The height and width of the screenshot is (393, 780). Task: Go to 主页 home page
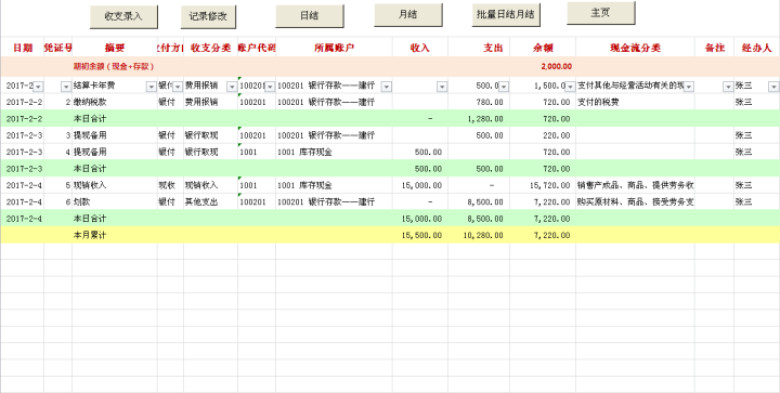[x=601, y=13]
